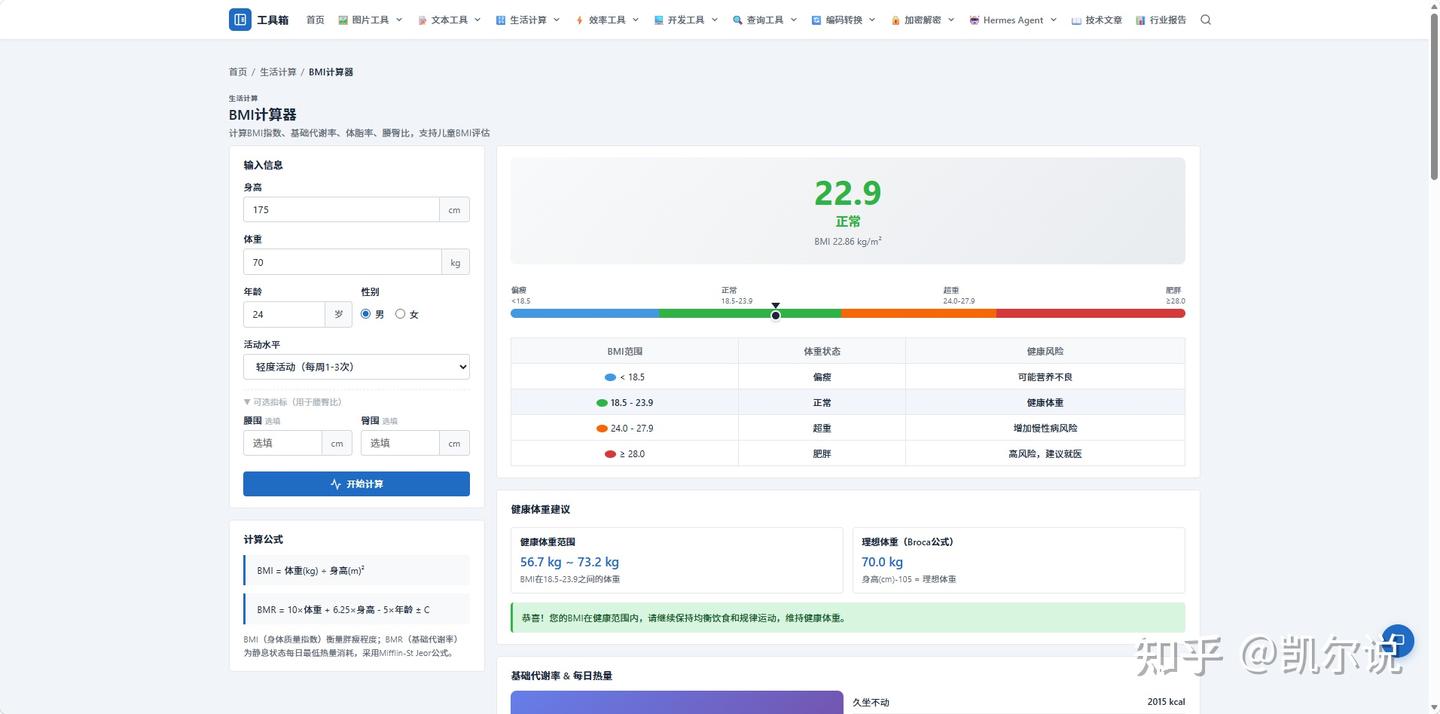Click the purple 基础代谢率 card
This screenshot has width=1440, height=714.
point(677,702)
